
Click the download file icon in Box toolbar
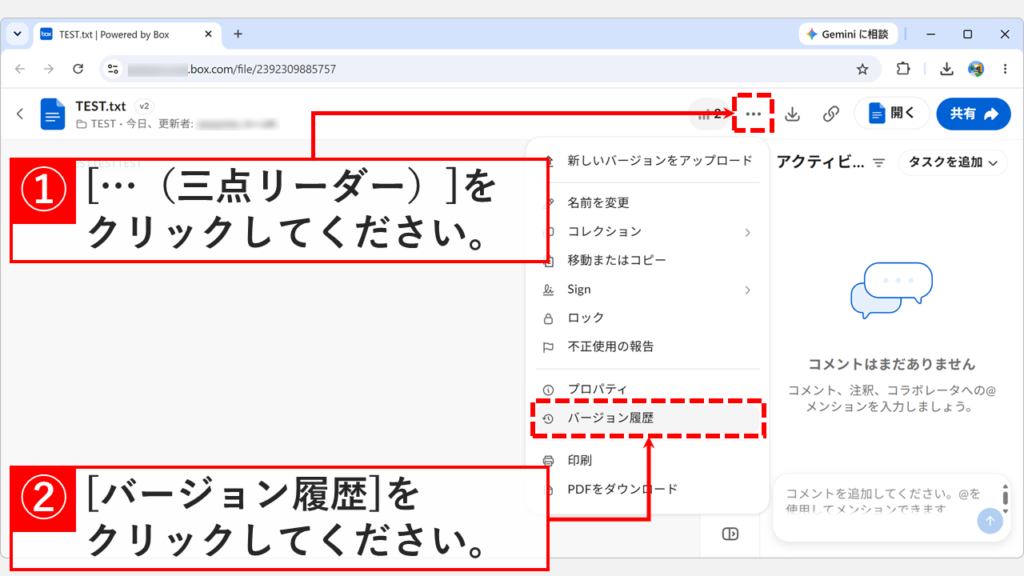792,114
